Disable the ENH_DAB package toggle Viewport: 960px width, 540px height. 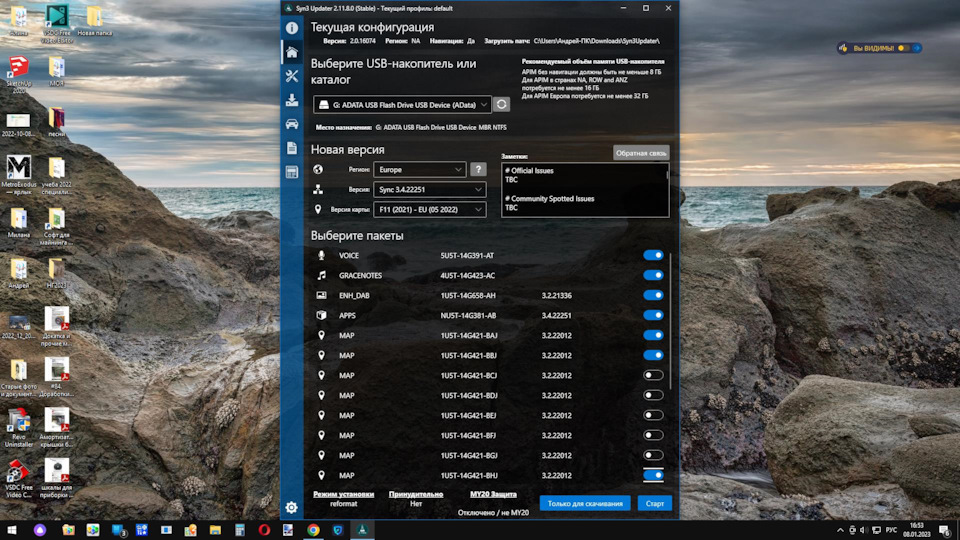[653, 295]
